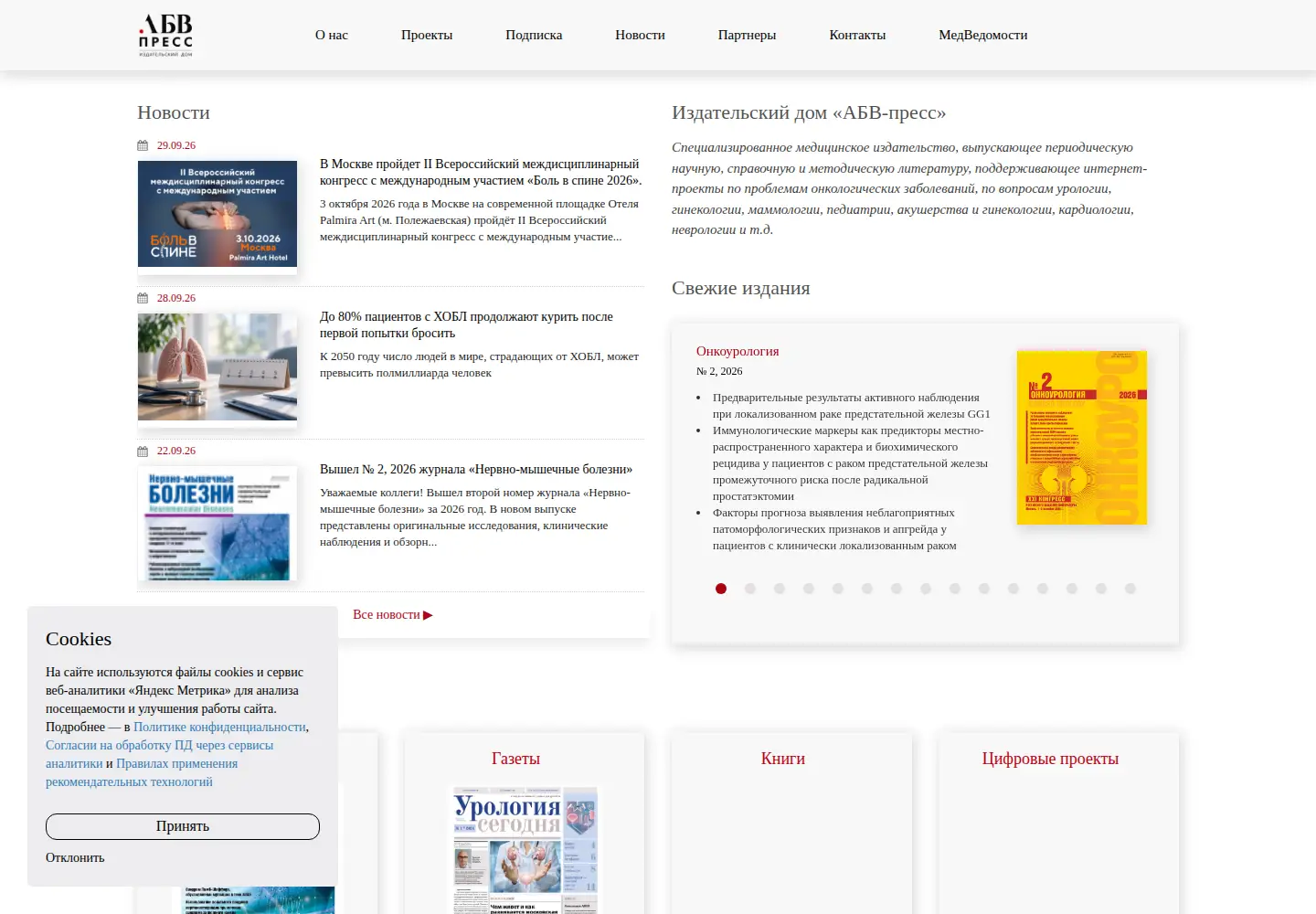The width and height of the screenshot is (1316, 914).
Task: Click calendar icon next to 28.09.26
Action: [x=143, y=298]
